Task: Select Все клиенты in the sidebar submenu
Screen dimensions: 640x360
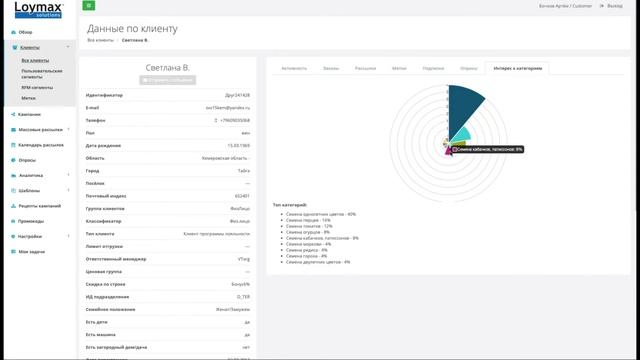Action: [x=35, y=60]
